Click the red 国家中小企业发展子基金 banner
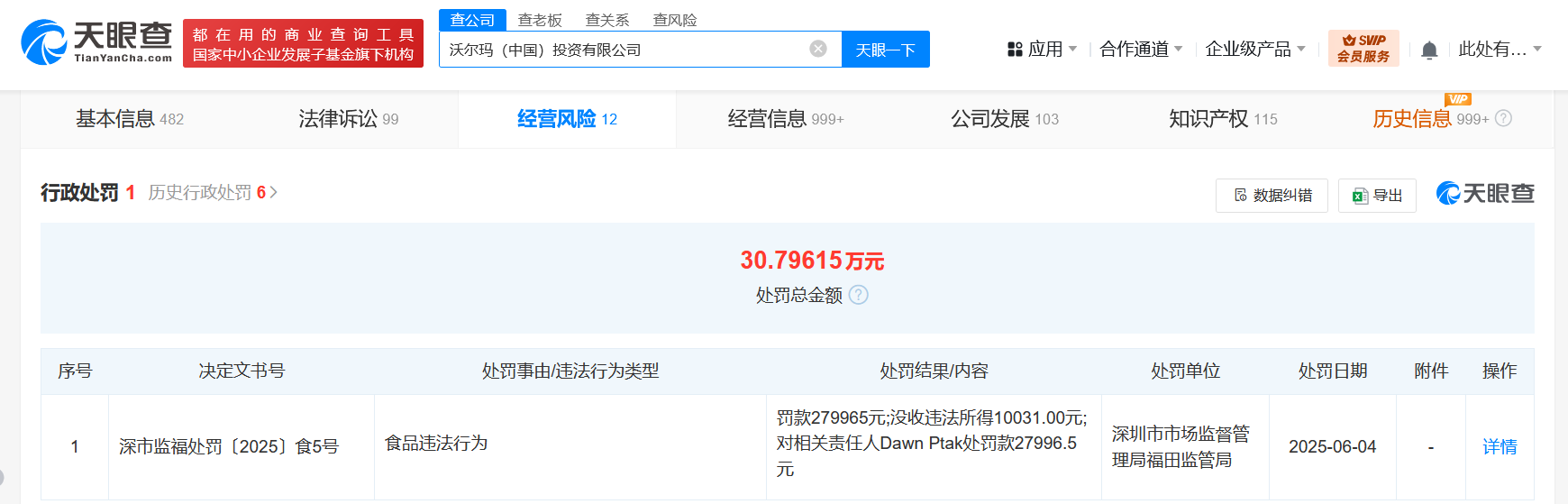 pyautogui.click(x=303, y=43)
